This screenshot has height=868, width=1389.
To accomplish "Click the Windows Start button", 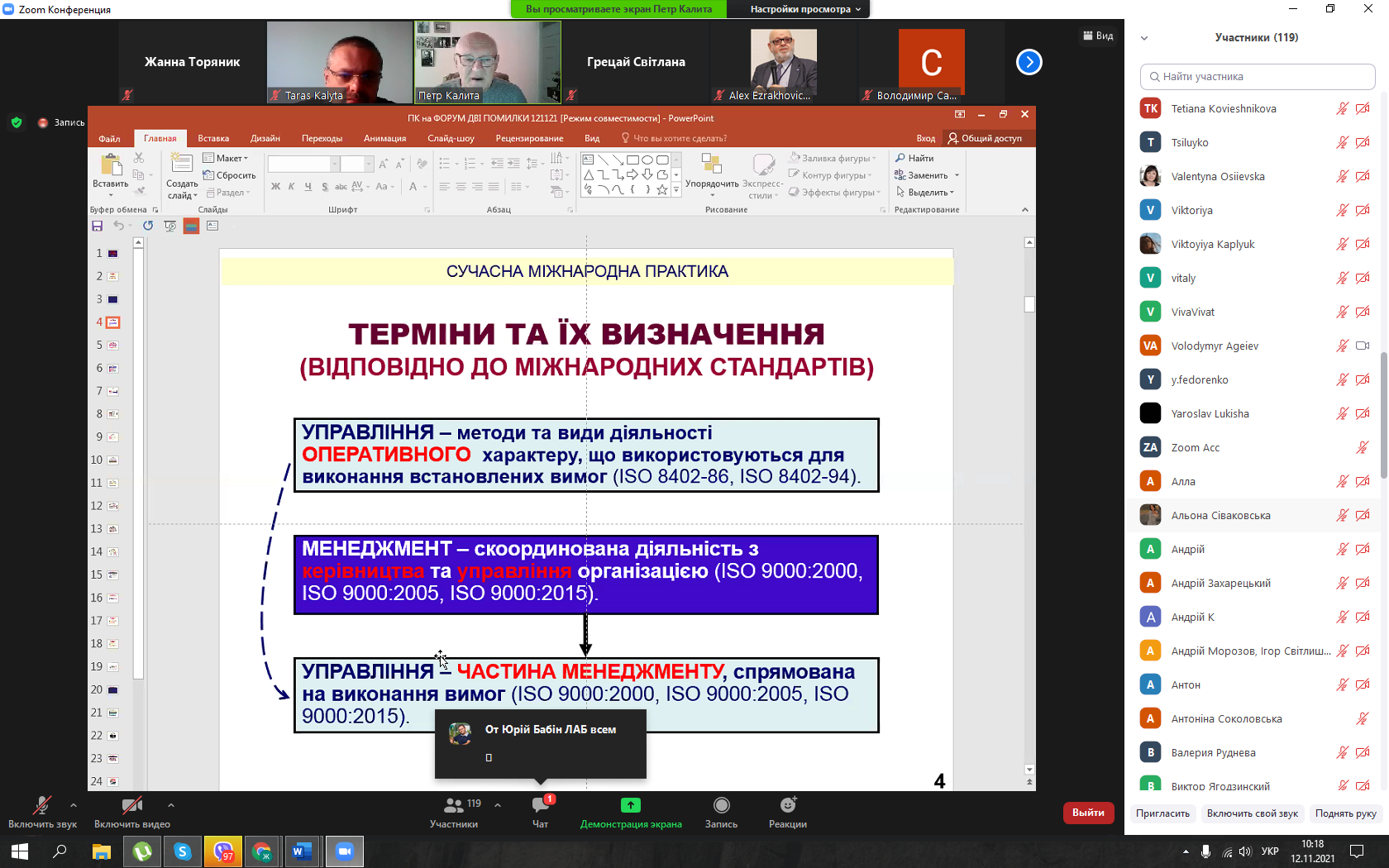I will click(20, 851).
